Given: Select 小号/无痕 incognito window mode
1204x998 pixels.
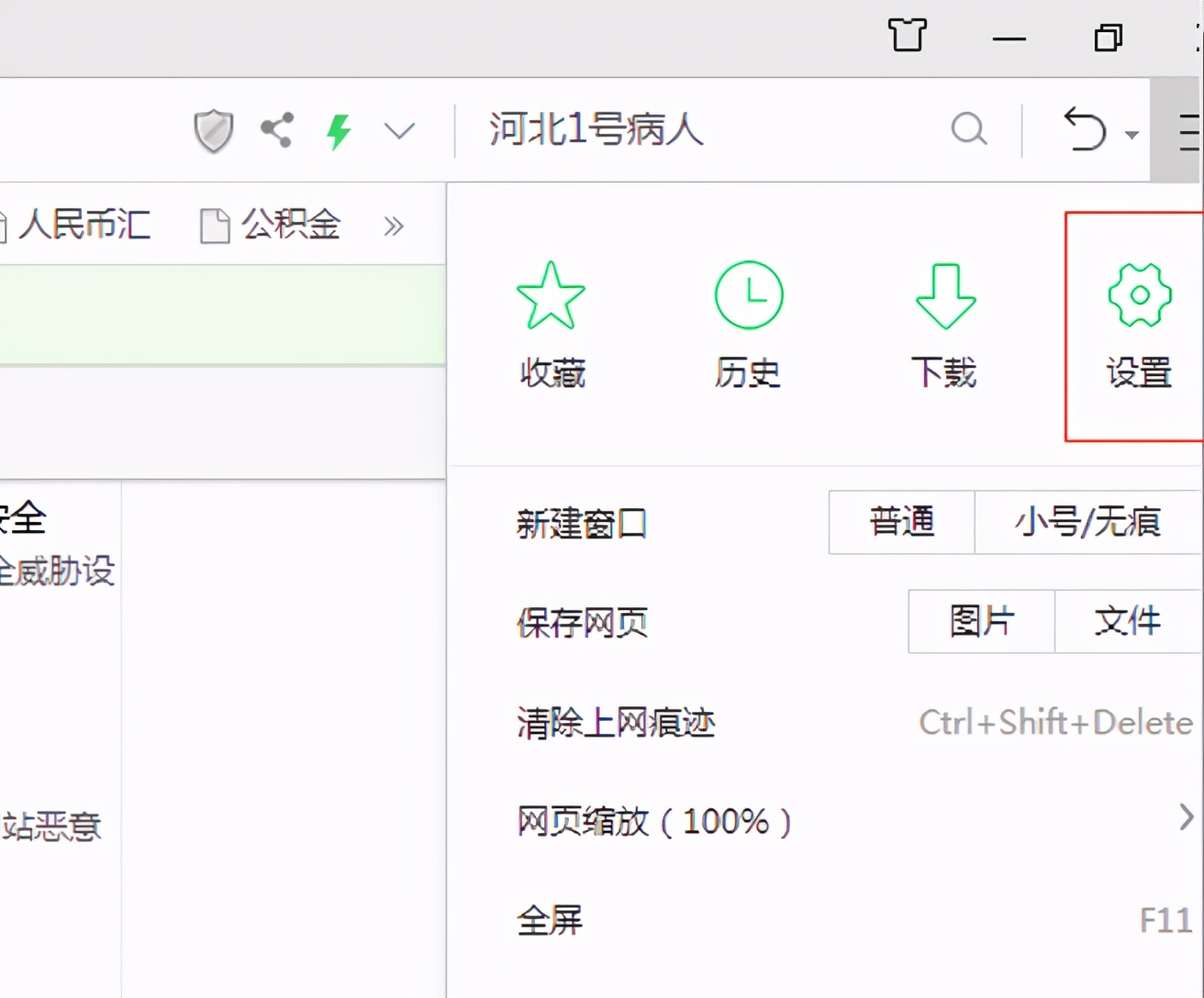Looking at the screenshot, I should tap(1087, 522).
